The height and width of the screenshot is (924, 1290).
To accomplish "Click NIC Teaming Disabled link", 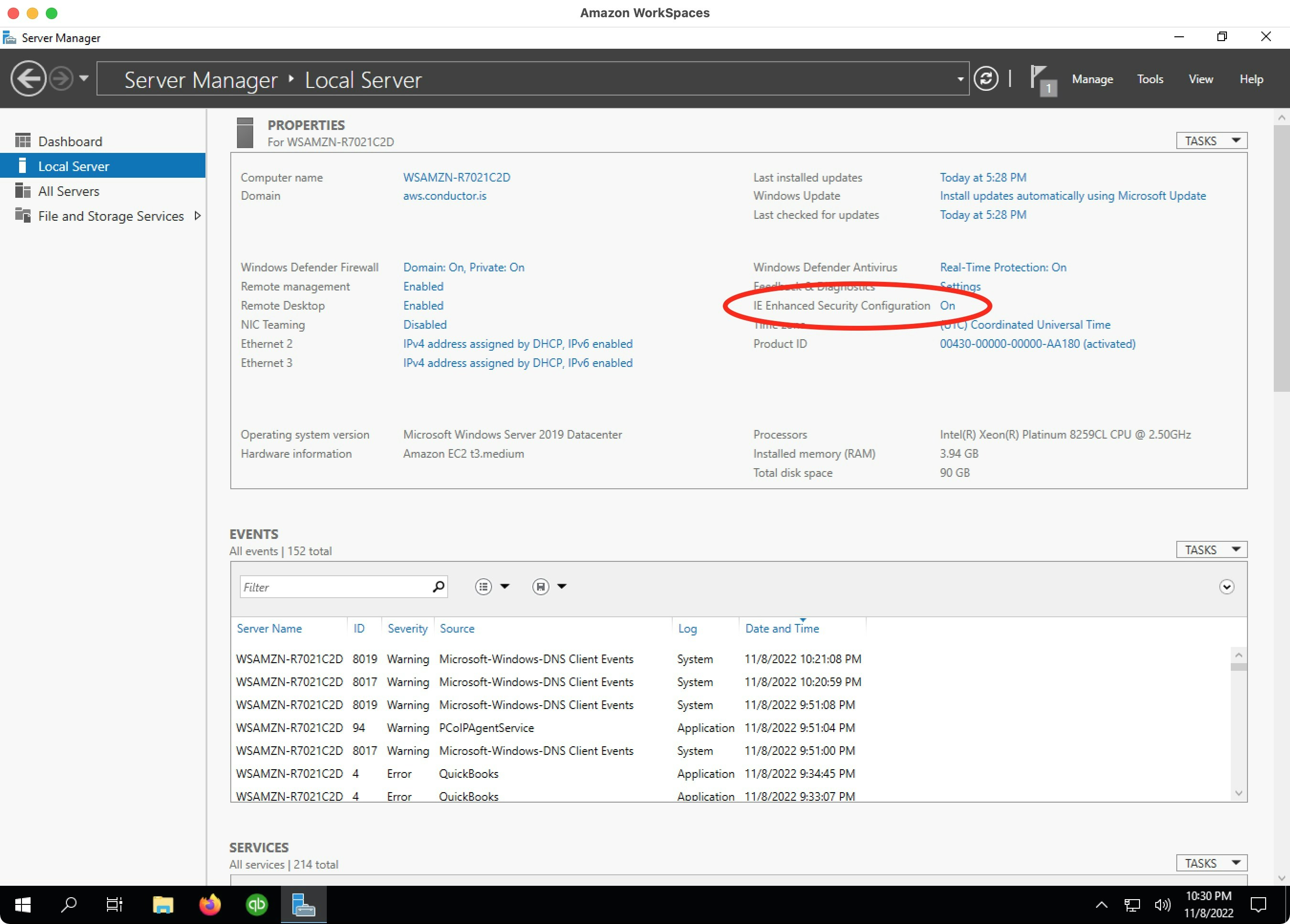I will 425,325.
